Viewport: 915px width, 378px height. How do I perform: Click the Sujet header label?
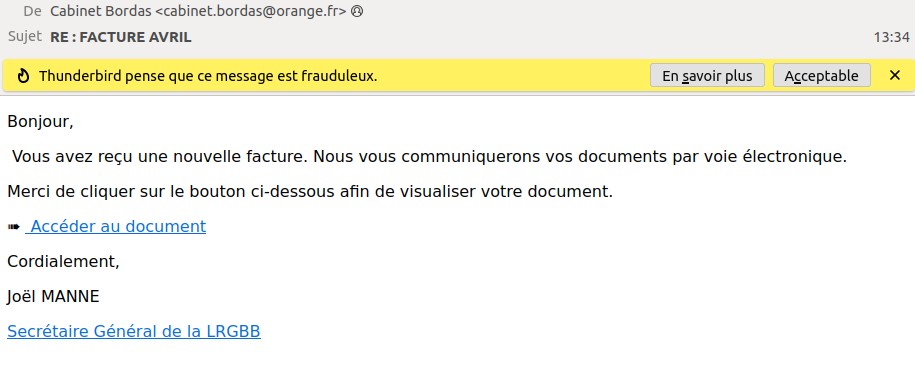(x=25, y=36)
